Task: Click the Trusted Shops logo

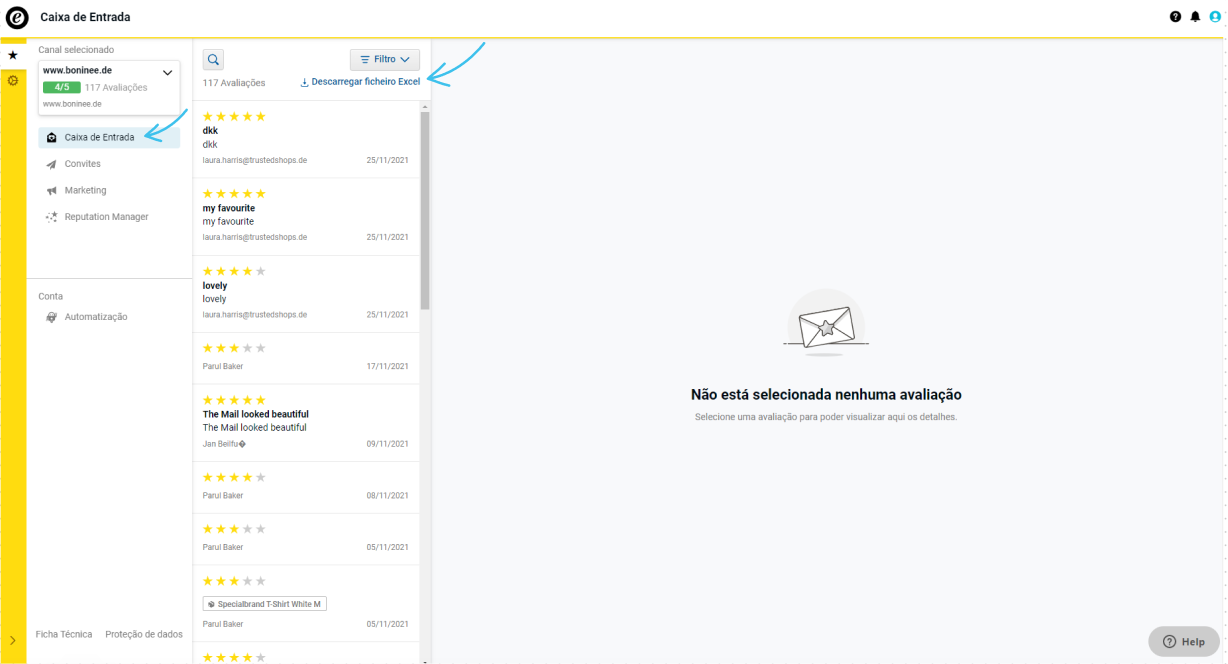Action: pos(17,17)
